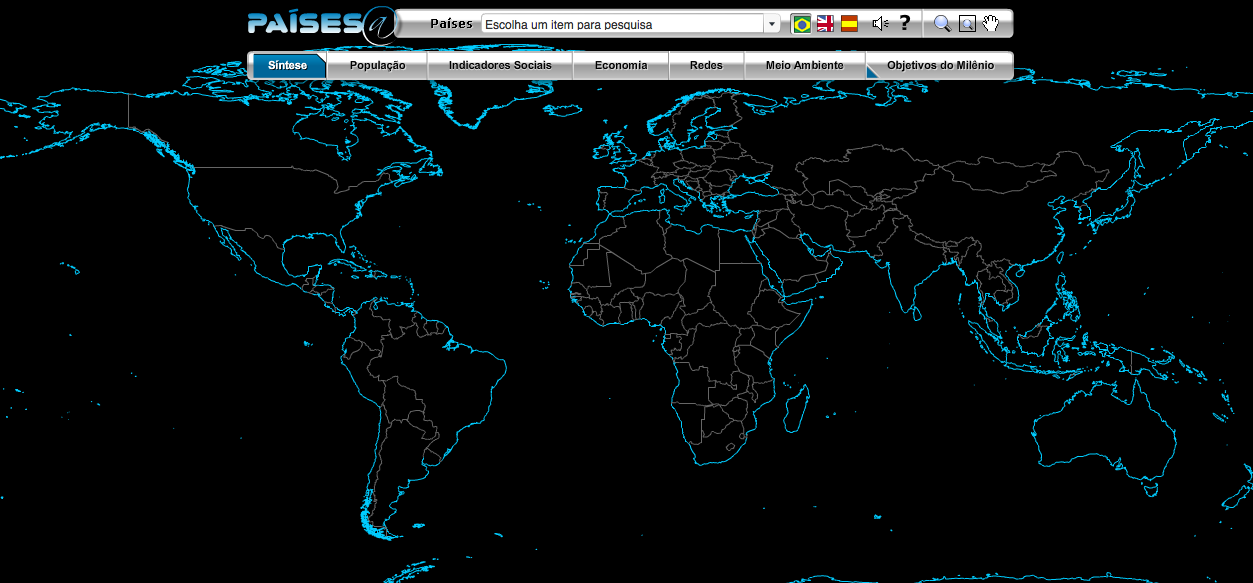1253x583 pixels.
Task: Select Portuguese via the Brazilian flag icon
Action: coord(801,23)
